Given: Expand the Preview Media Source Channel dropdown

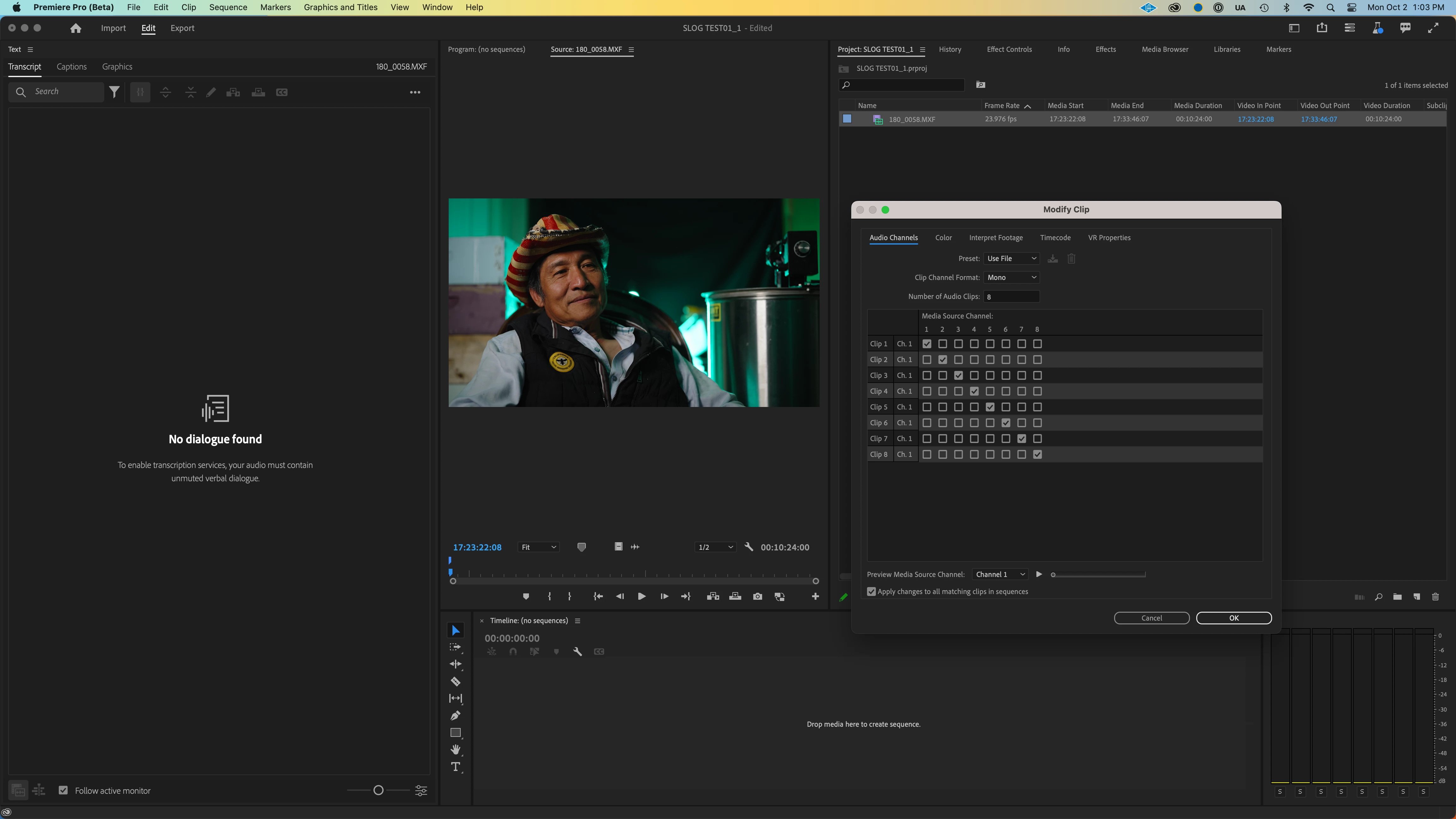Looking at the screenshot, I should (x=1000, y=574).
